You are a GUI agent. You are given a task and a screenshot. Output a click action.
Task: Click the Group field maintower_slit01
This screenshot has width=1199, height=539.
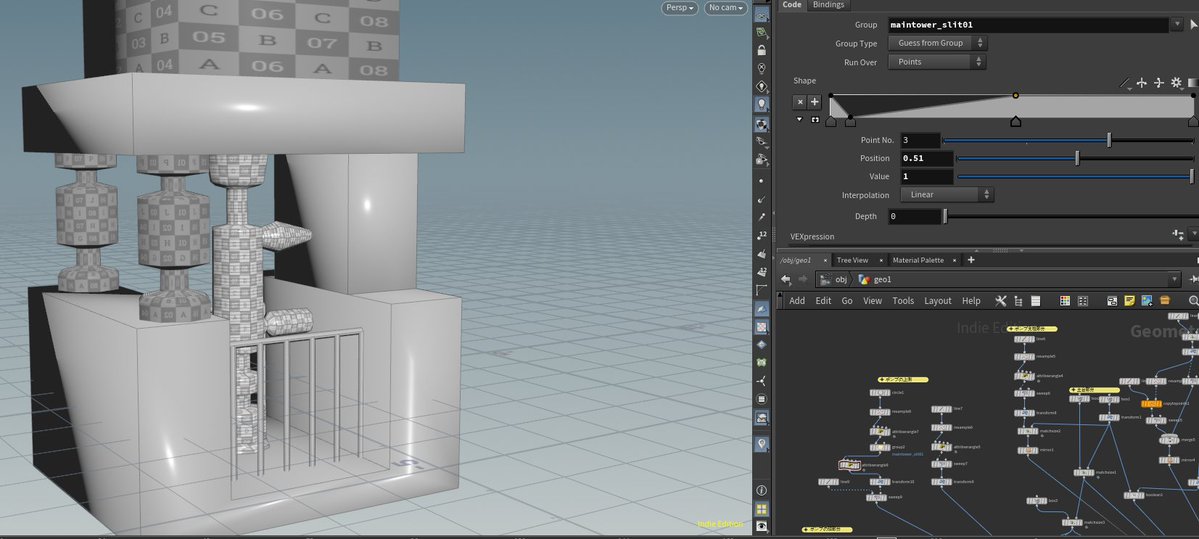1029,25
